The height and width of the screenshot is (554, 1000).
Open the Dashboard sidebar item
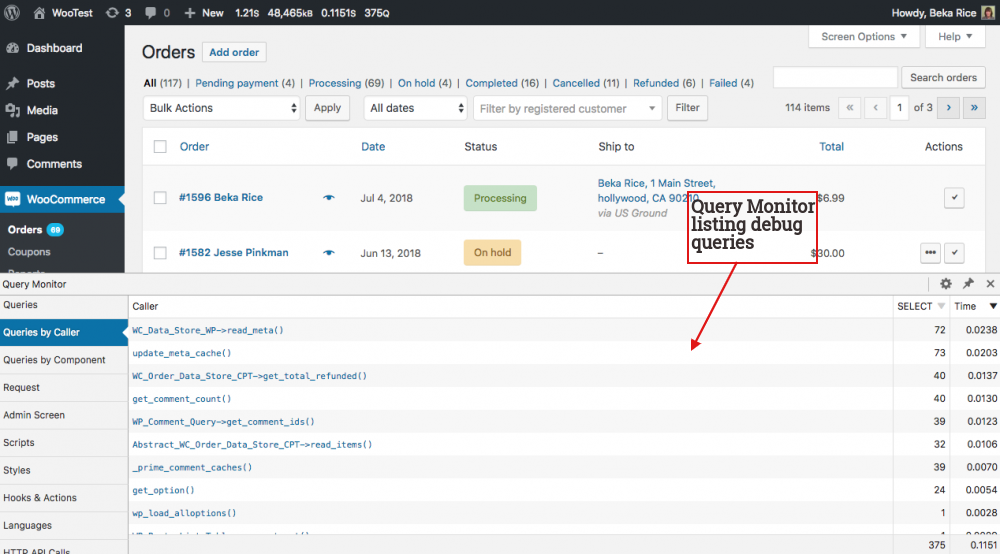click(54, 48)
